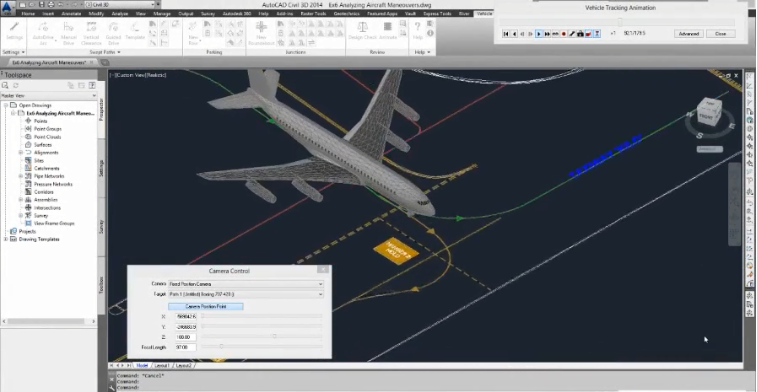757x392 pixels.
Task: Expand the Help panel dropdown
Action: 429,52
